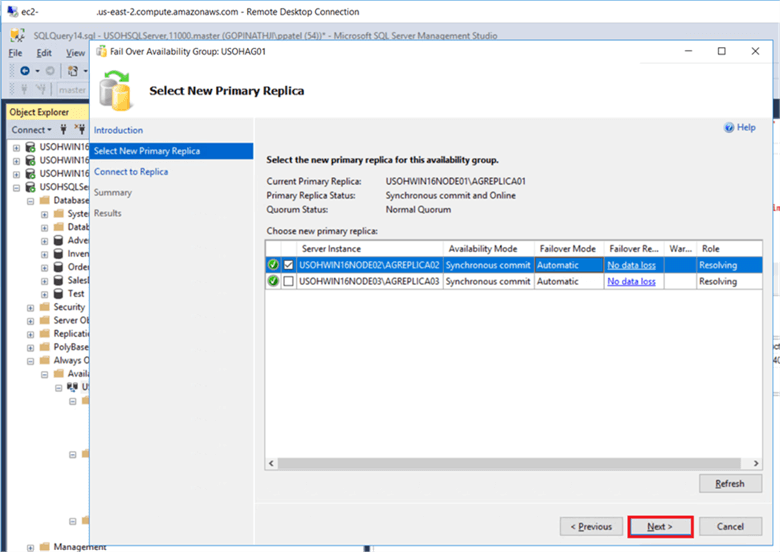Click the SSMS application icon in title bar

[17, 35]
